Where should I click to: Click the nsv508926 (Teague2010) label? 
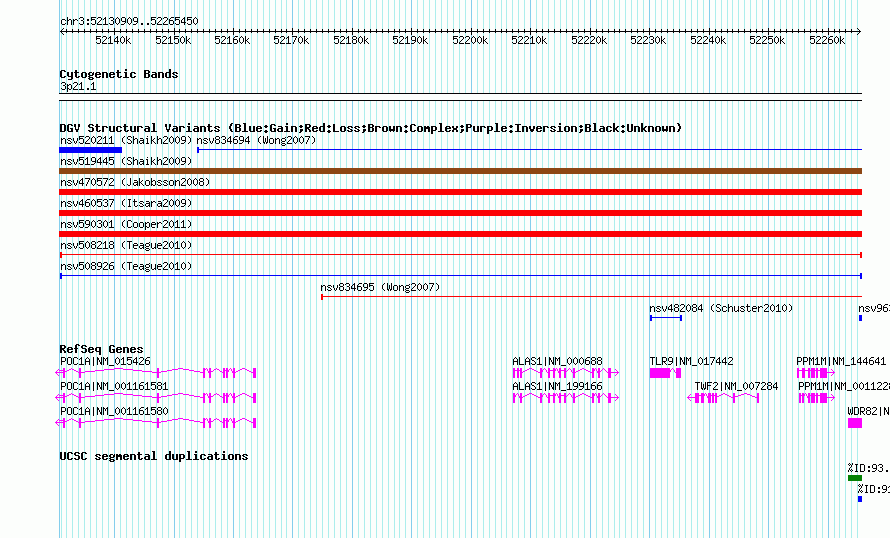(126, 266)
